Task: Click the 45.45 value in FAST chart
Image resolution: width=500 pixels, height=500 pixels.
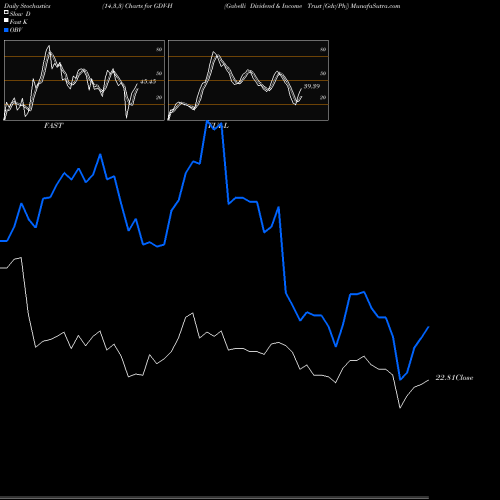Action: (x=148, y=81)
